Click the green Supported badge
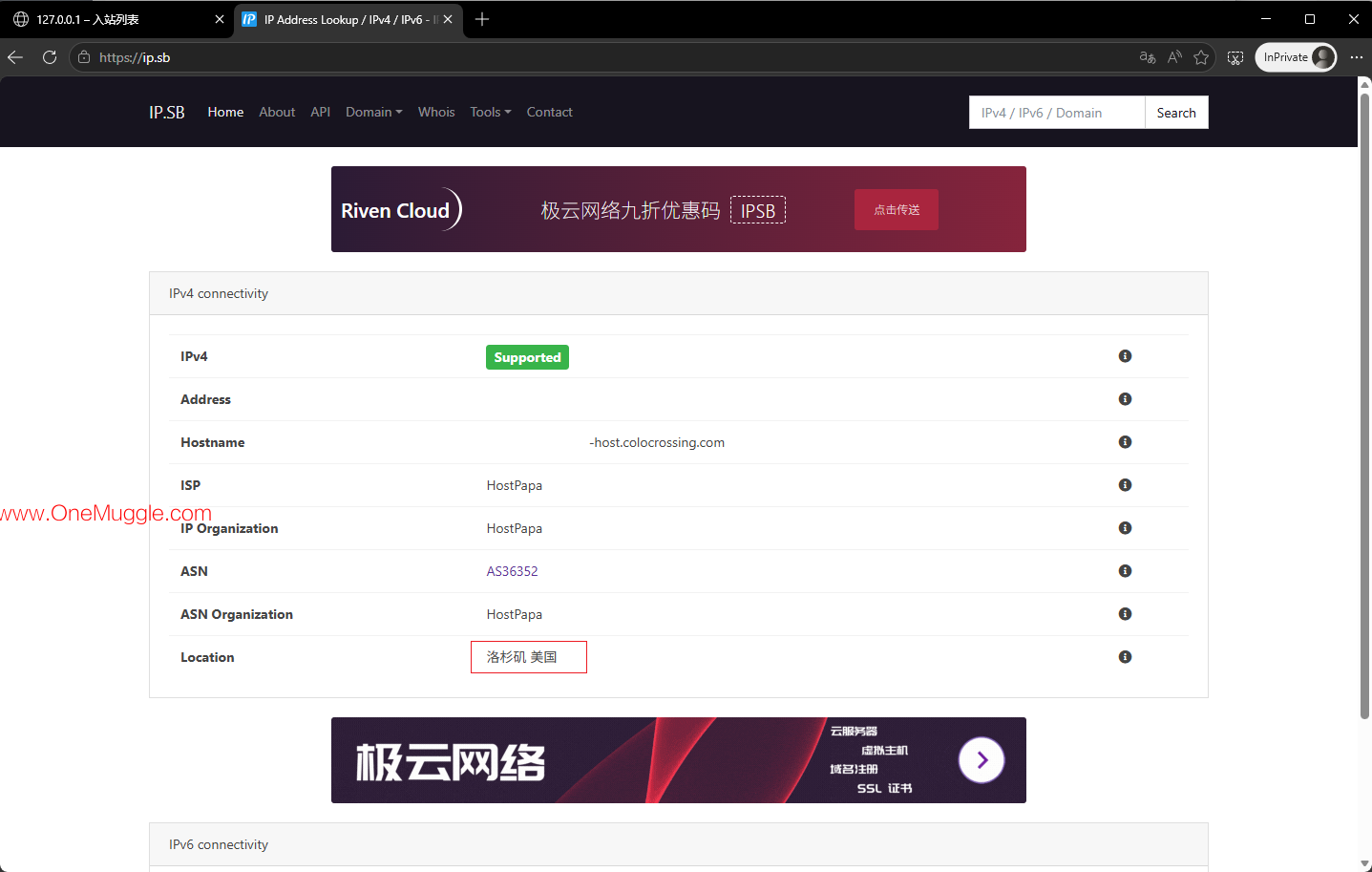 coord(527,357)
